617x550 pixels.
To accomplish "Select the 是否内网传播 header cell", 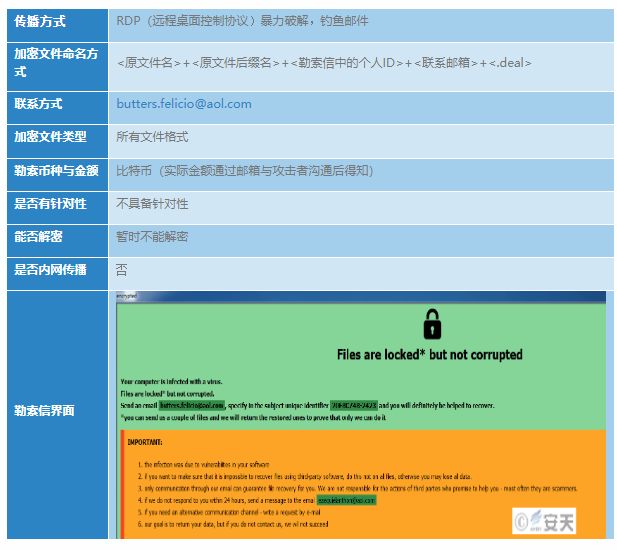I will (57, 274).
